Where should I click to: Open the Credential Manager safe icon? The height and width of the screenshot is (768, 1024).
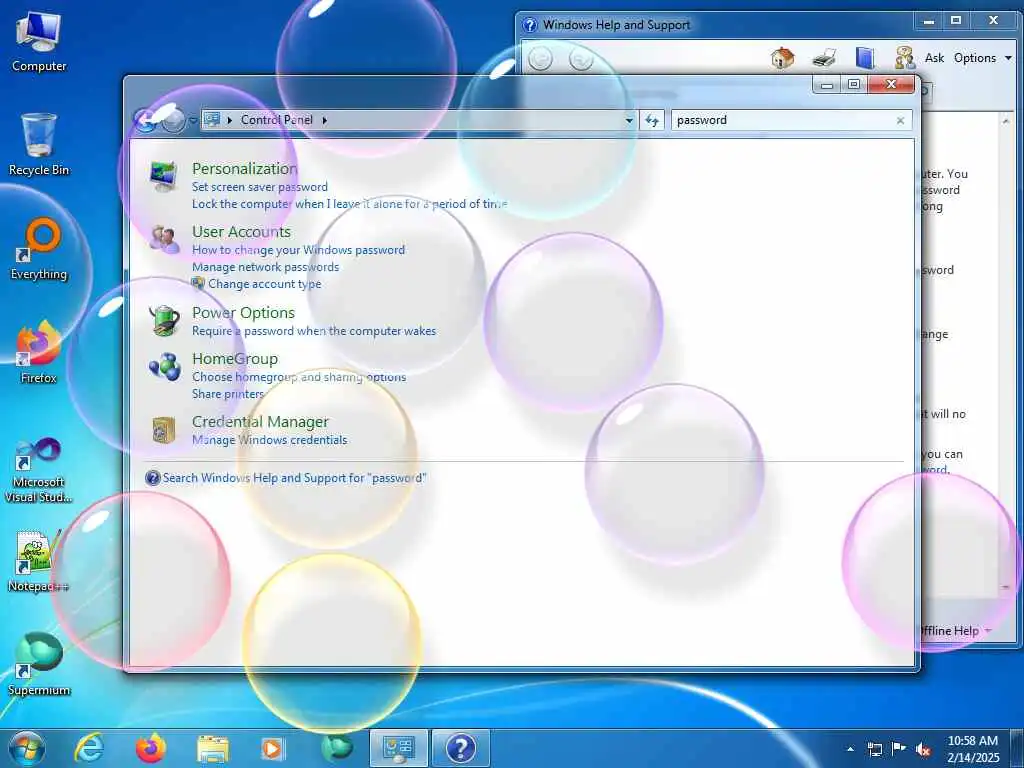click(x=163, y=430)
